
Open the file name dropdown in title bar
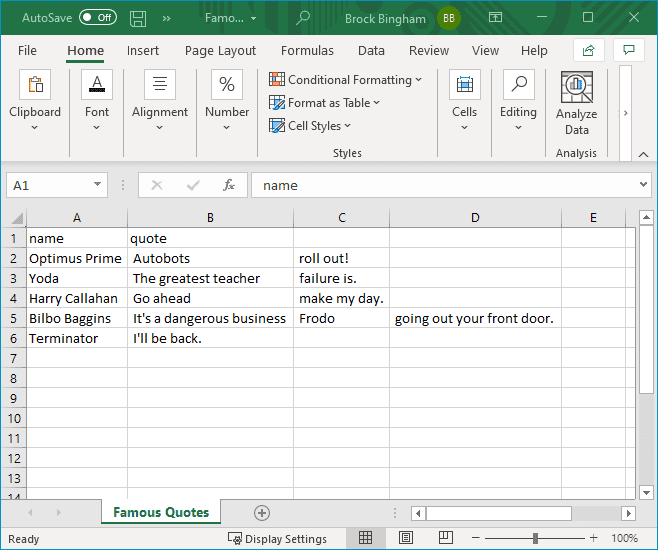click(253, 18)
